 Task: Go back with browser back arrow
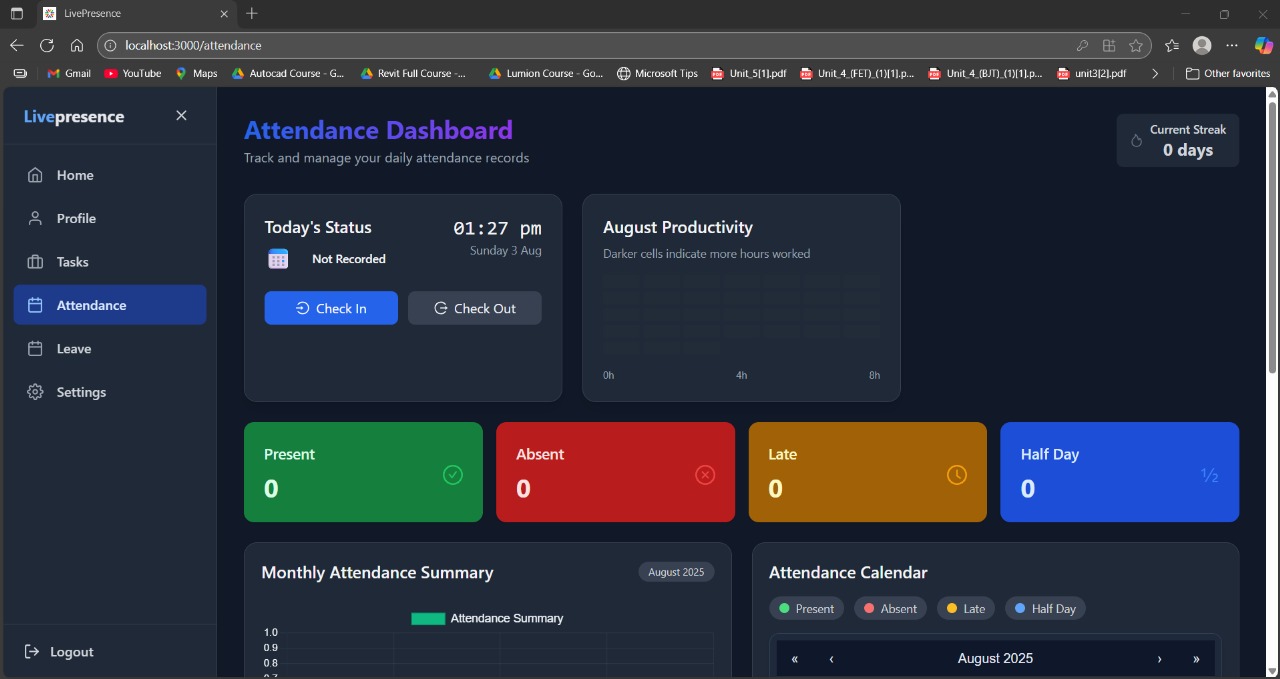point(16,46)
